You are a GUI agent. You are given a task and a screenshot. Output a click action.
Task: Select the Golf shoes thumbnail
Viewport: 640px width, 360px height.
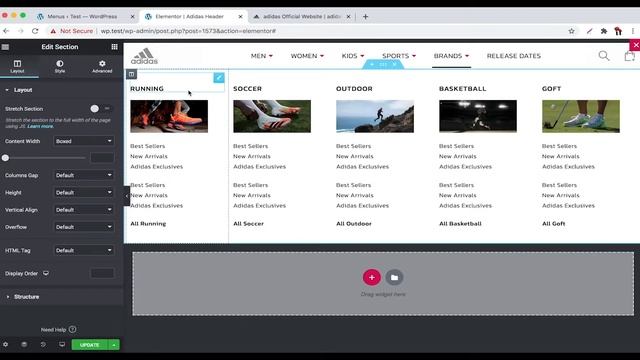(581, 116)
